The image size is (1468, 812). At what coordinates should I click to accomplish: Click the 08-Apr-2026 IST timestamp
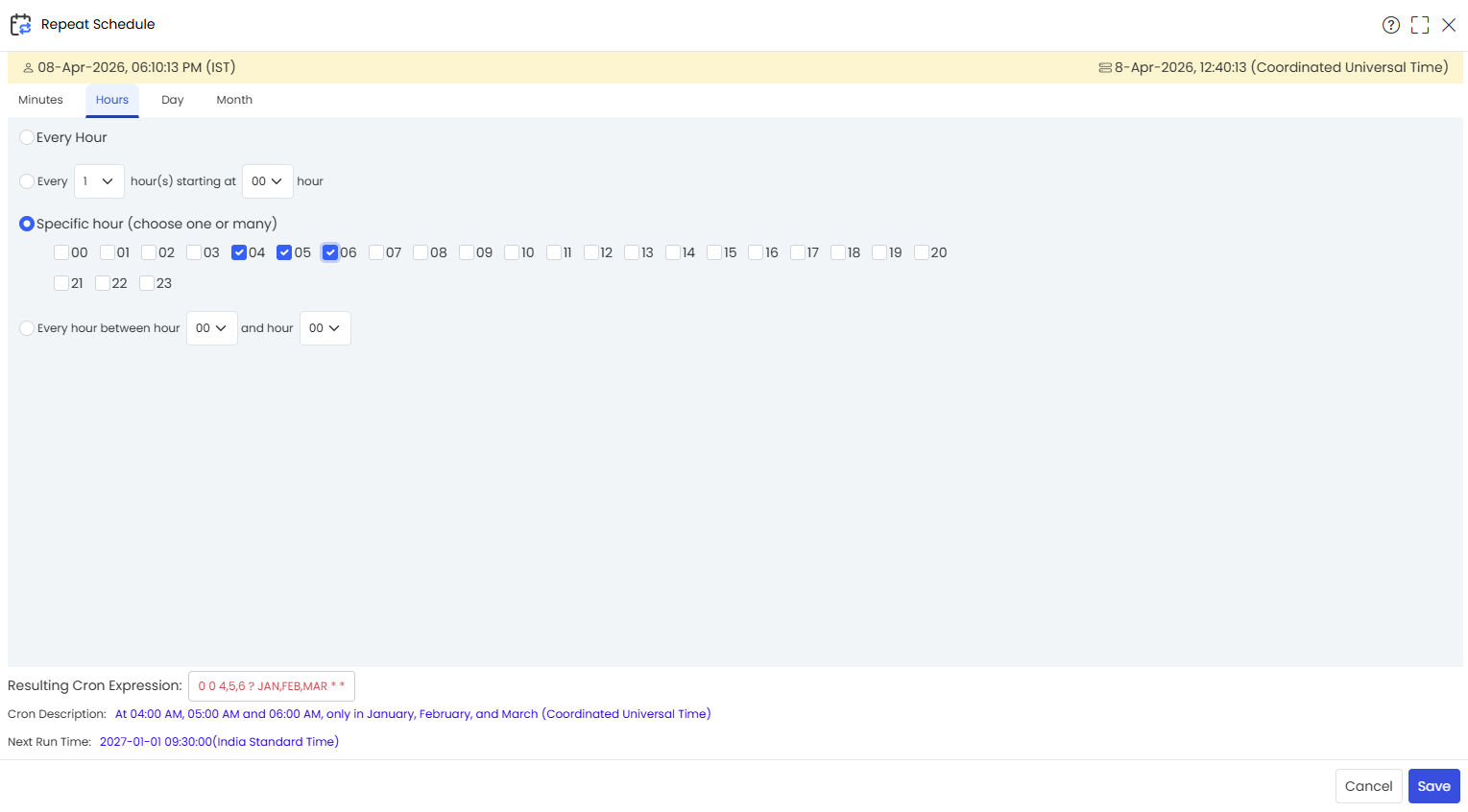[136, 68]
